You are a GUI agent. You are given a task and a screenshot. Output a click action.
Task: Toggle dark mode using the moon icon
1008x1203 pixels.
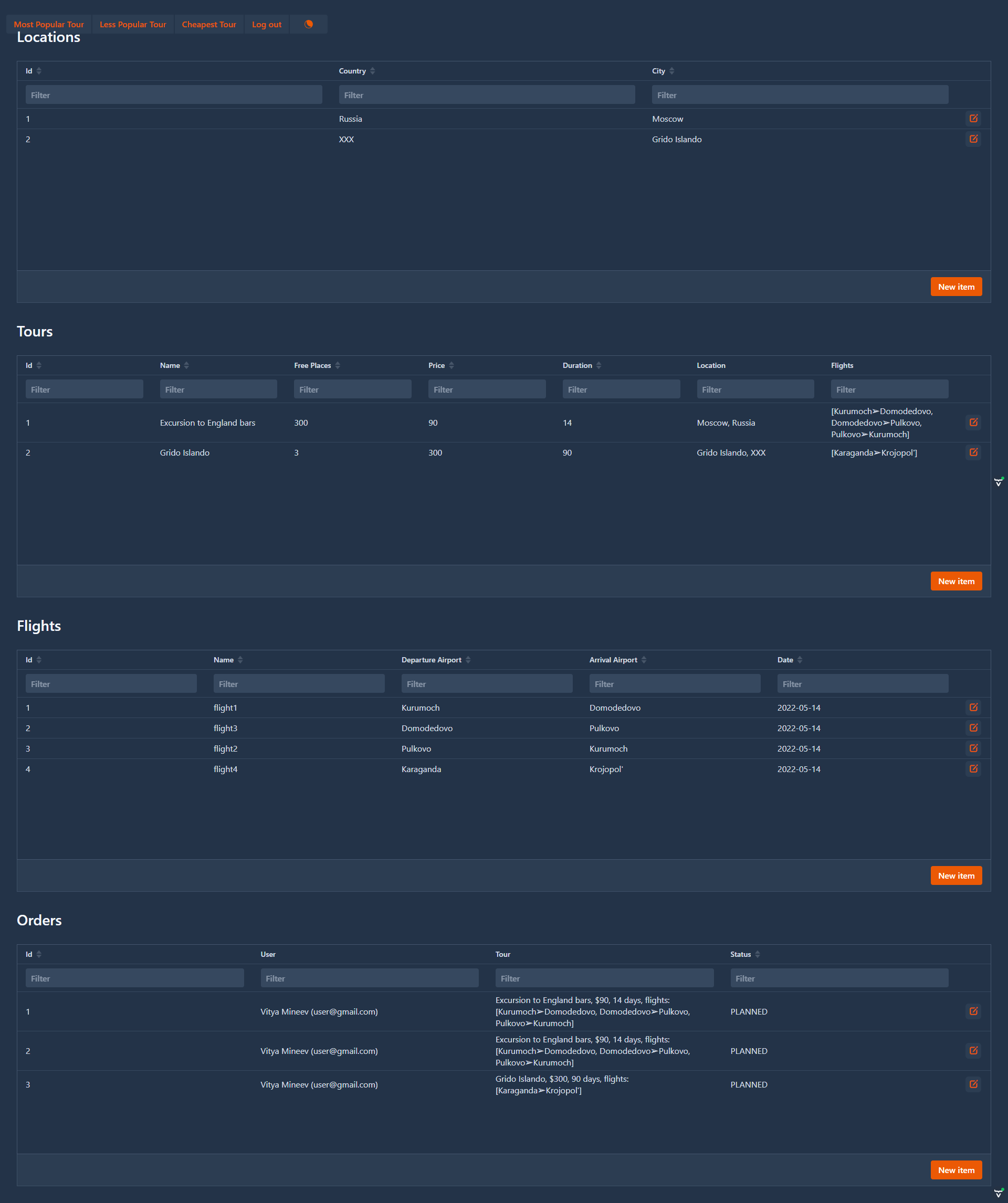point(308,24)
